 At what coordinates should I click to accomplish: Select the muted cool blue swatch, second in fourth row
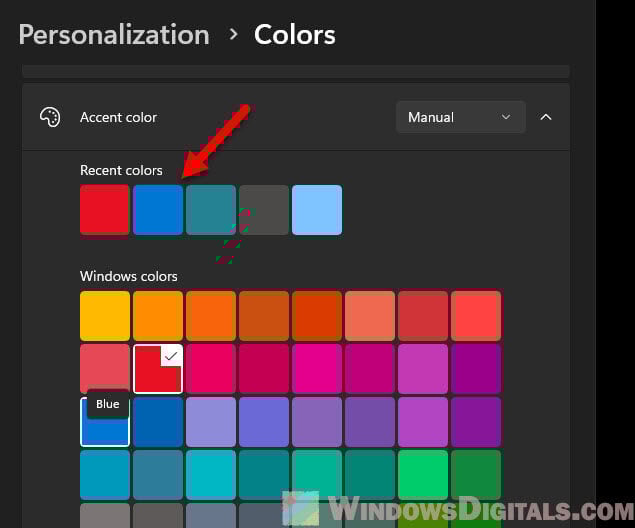[158, 475]
